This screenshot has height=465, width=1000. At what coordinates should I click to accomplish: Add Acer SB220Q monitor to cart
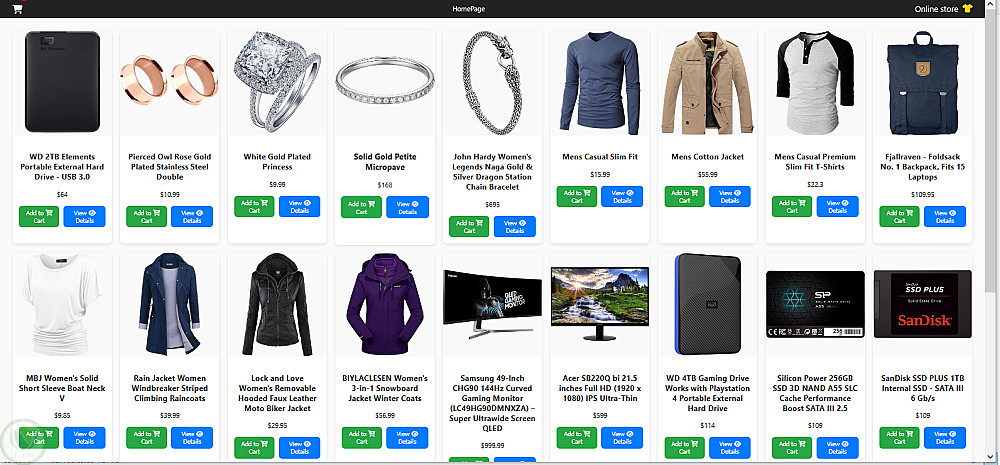point(577,438)
